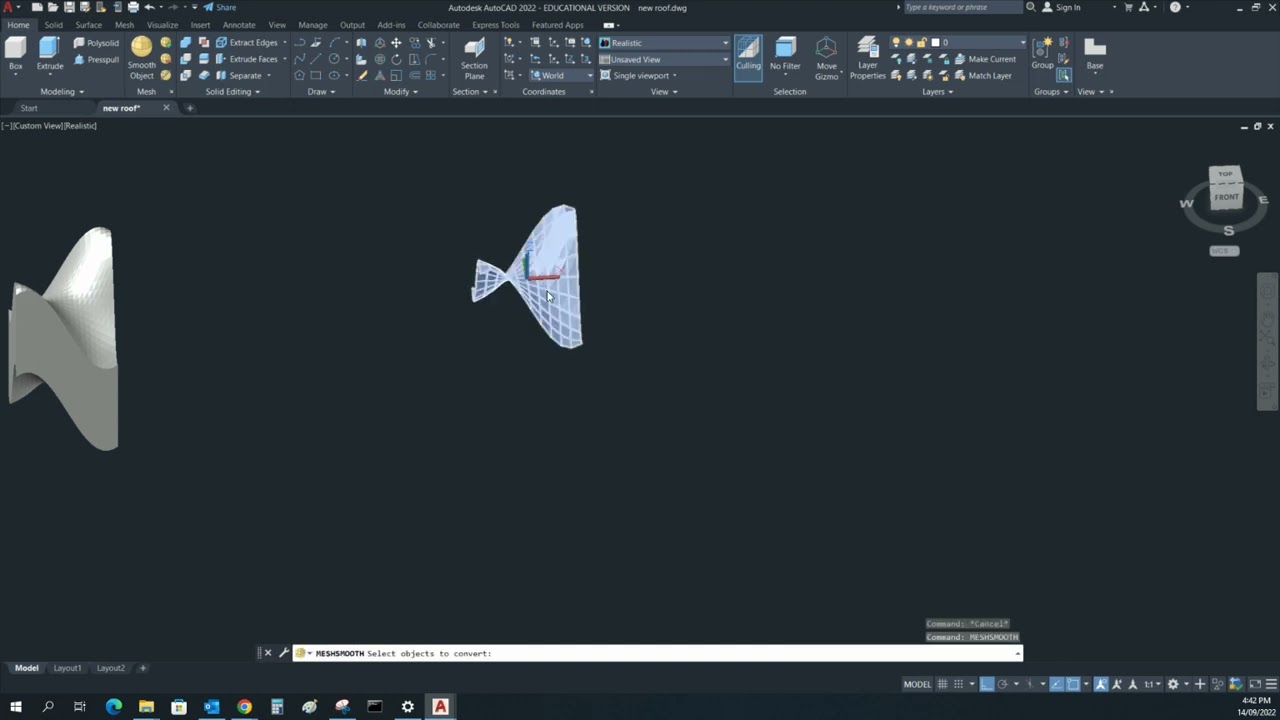Expand the Modeling panel
This screenshot has height=720, width=1280.
[x=60, y=92]
